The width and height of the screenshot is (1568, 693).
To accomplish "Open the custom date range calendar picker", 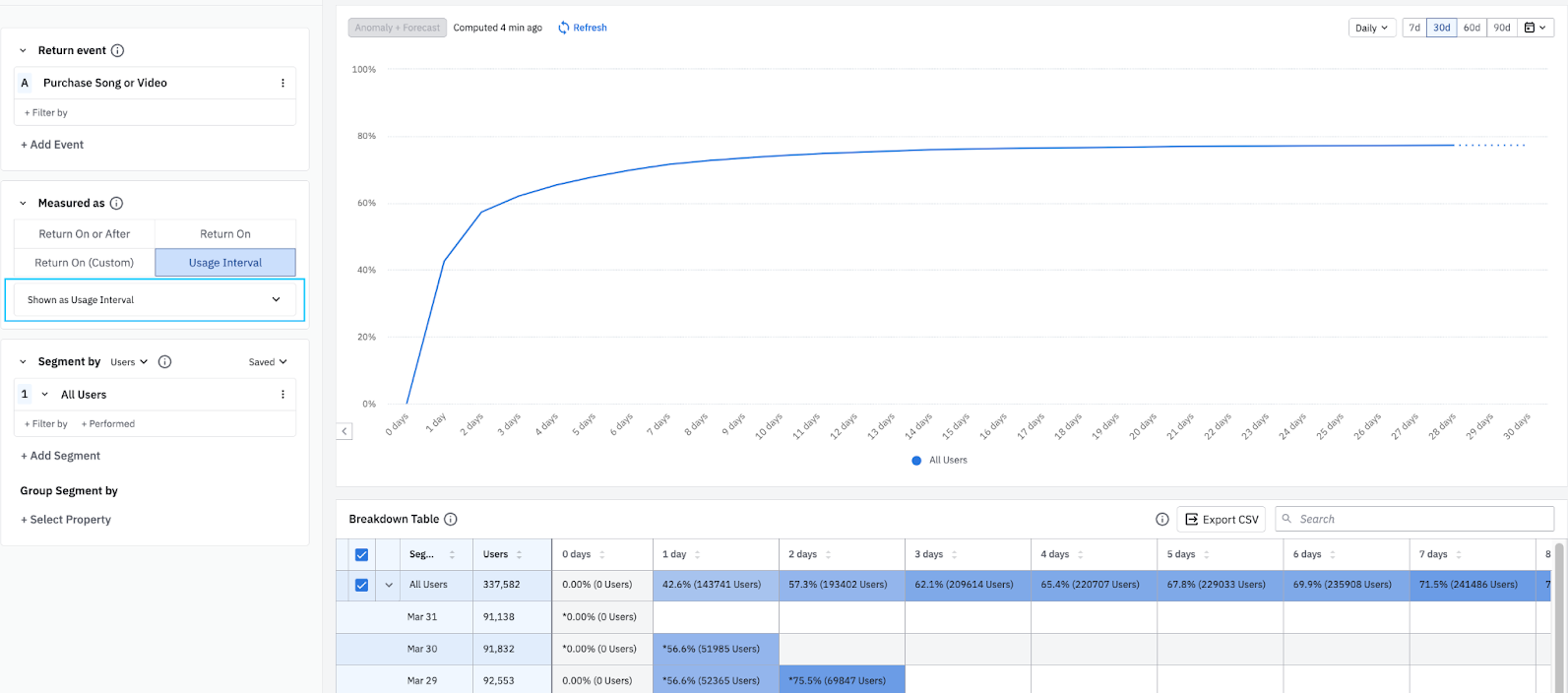I will pyautogui.click(x=1535, y=28).
